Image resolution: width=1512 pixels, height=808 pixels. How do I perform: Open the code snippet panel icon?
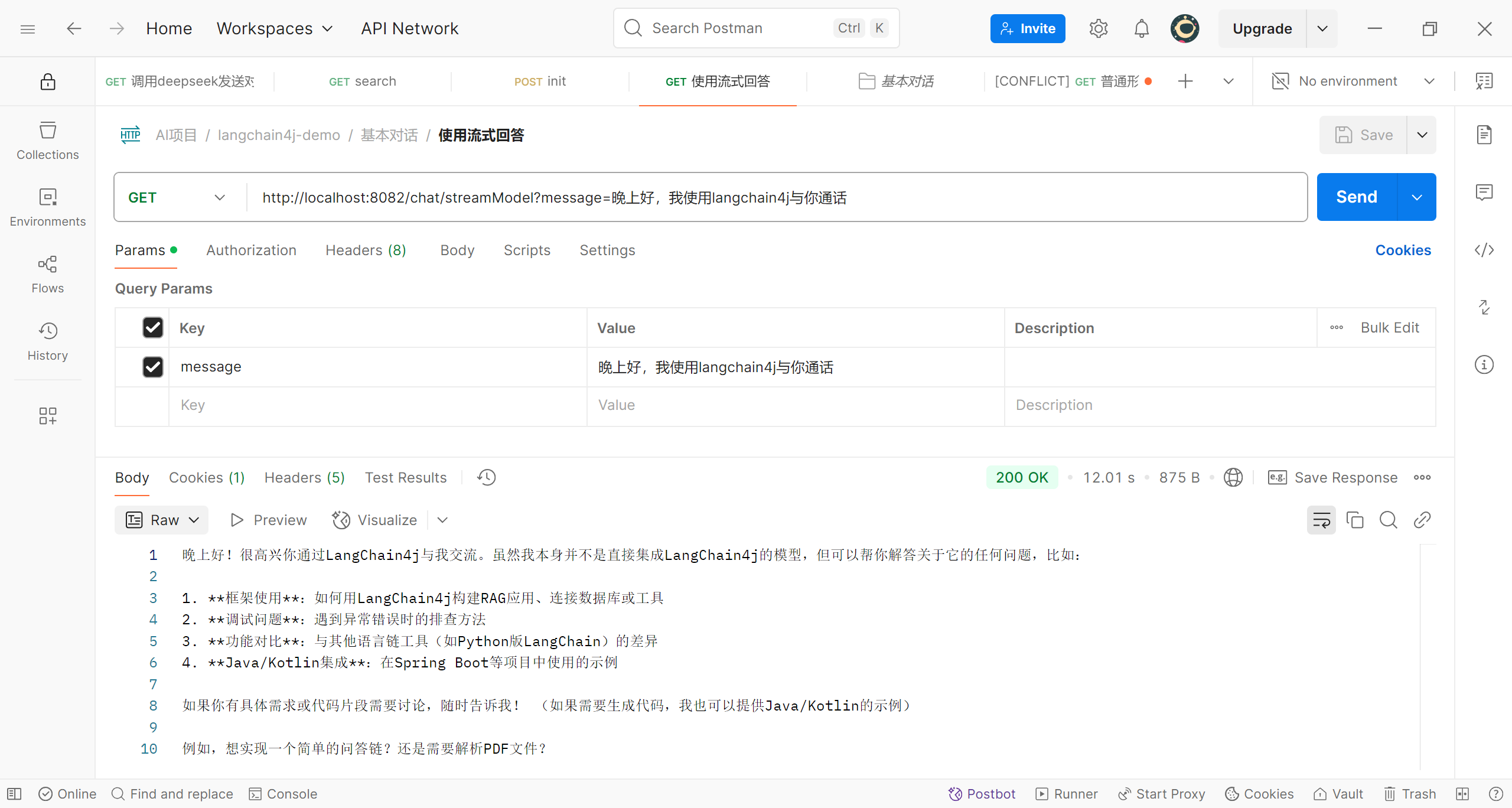[1484, 250]
